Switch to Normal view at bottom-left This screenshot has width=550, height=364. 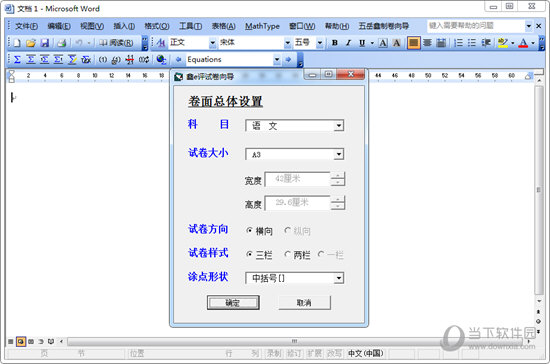[11, 341]
